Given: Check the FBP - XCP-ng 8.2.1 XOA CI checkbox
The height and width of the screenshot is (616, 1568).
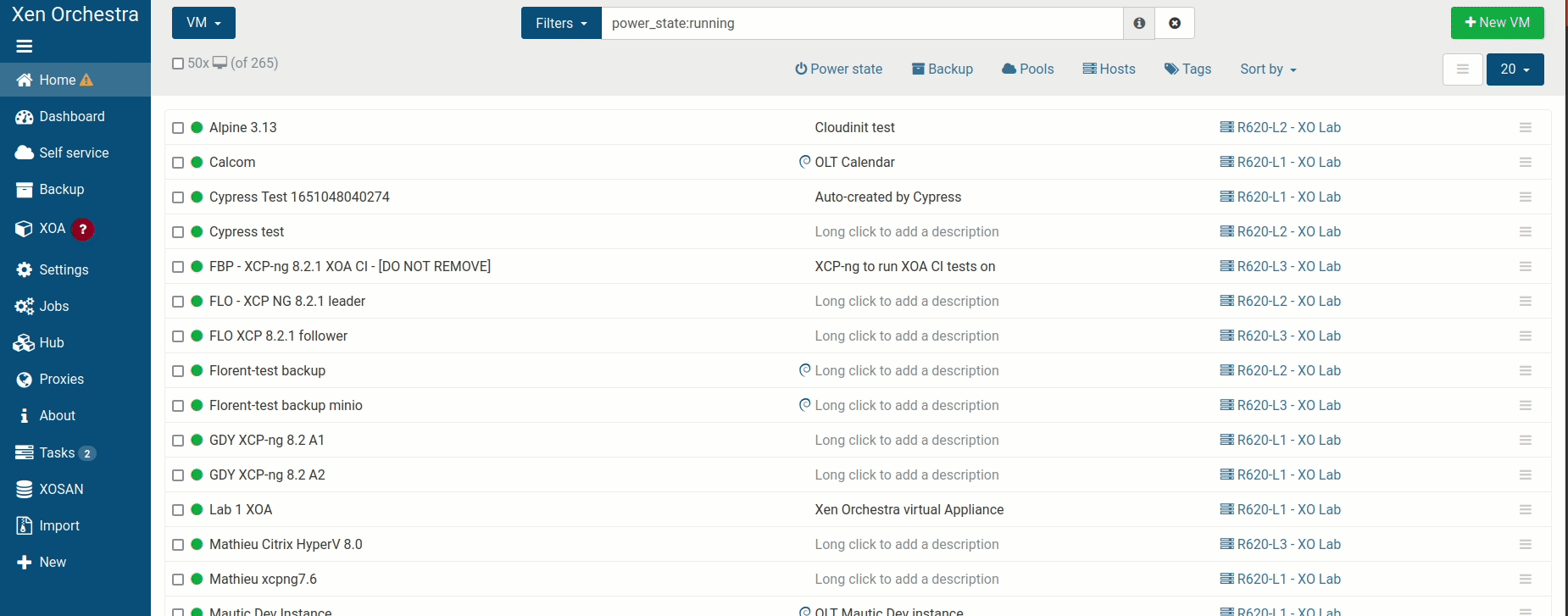Looking at the screenshot, I should click(178, 267).
